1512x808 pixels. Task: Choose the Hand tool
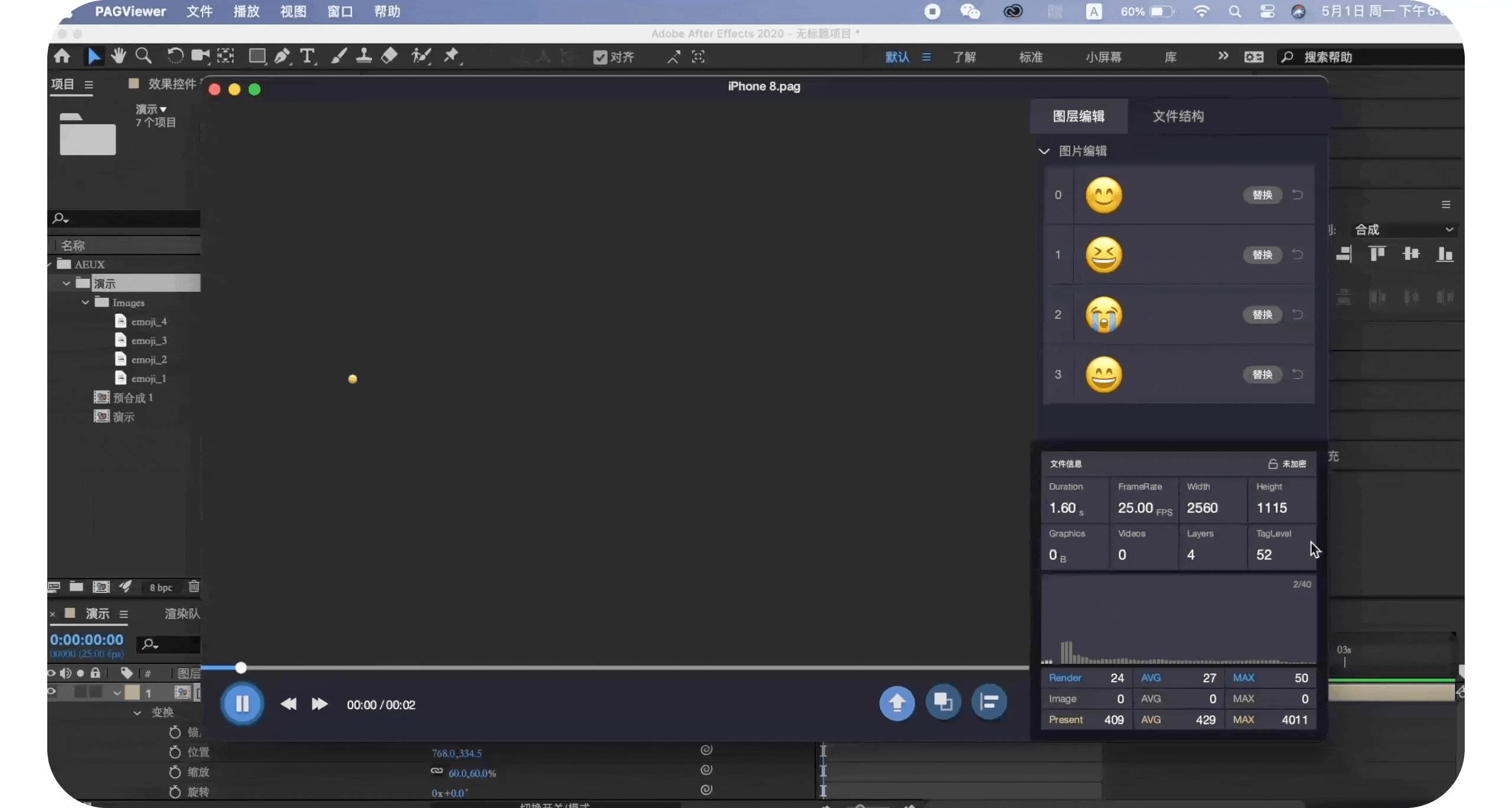[118, 56]
